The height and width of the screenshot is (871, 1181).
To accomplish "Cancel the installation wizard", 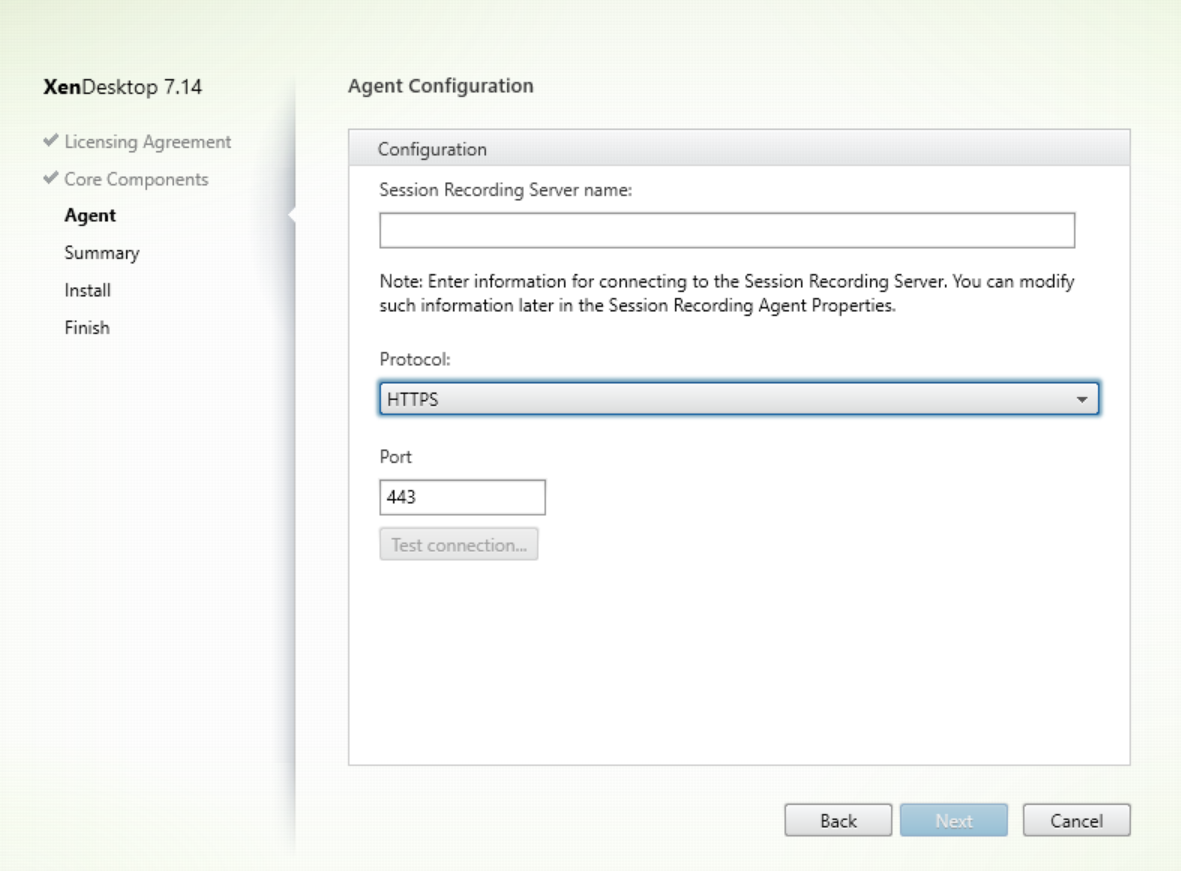I will point(1076,821).
